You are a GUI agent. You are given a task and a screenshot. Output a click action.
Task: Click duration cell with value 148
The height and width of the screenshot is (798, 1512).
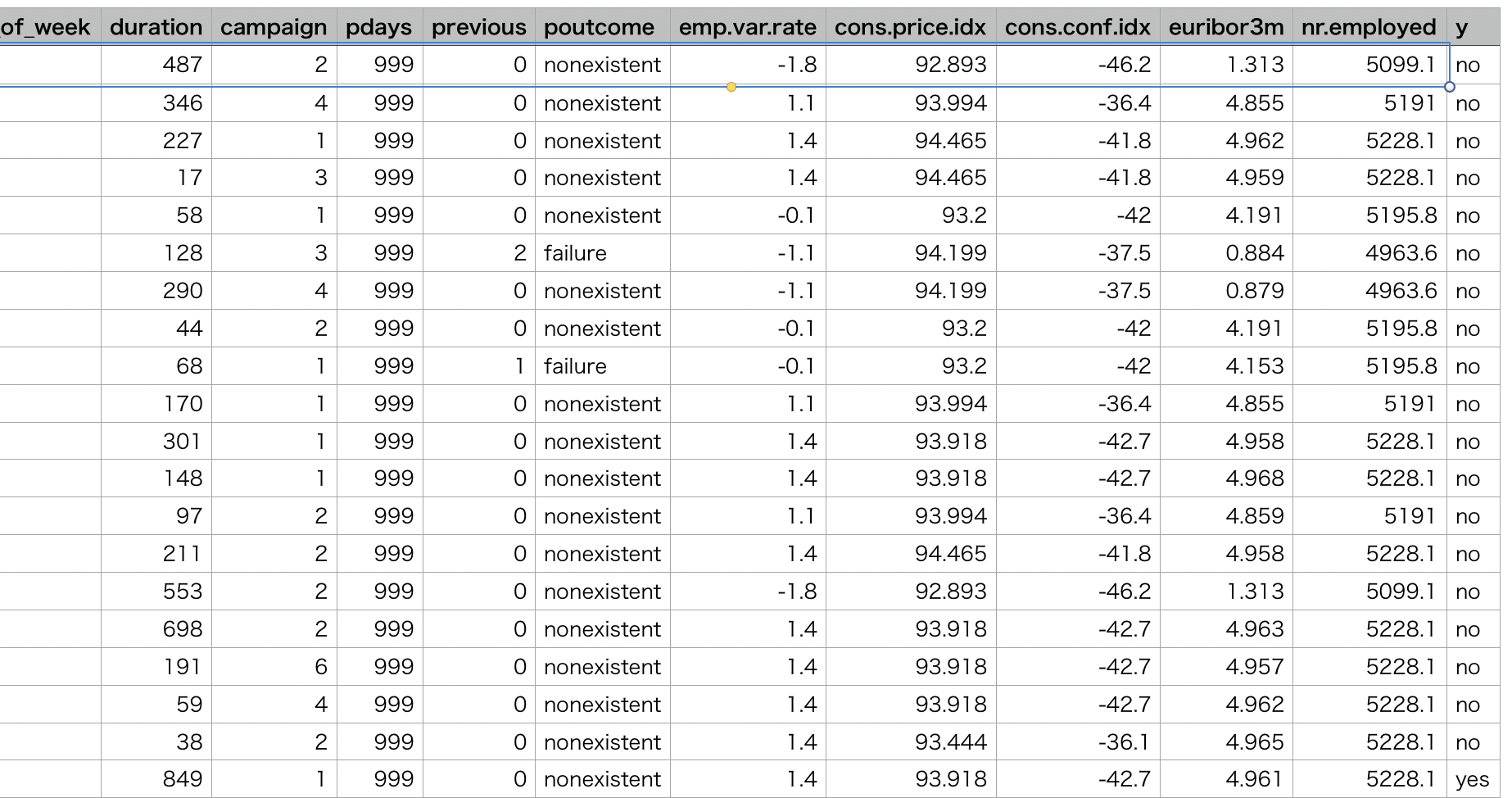point(156,478)
